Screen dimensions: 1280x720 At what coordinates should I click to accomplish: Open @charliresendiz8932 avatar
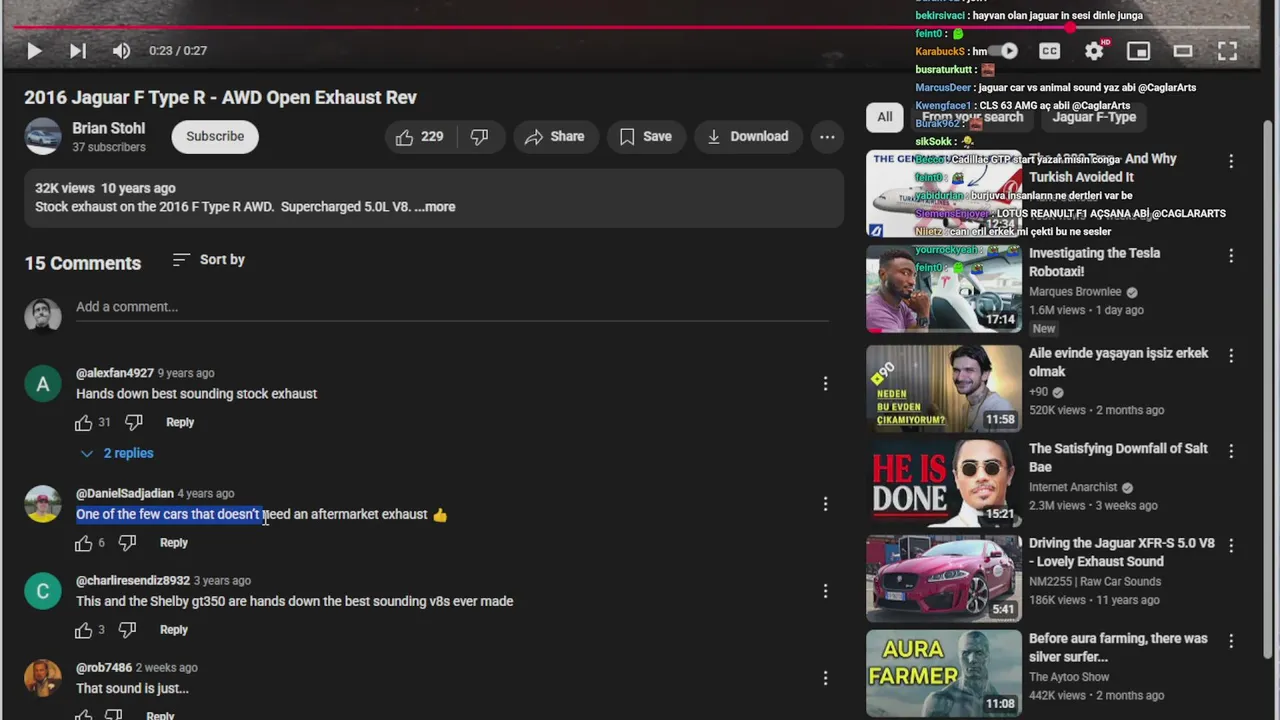point(43,591)
